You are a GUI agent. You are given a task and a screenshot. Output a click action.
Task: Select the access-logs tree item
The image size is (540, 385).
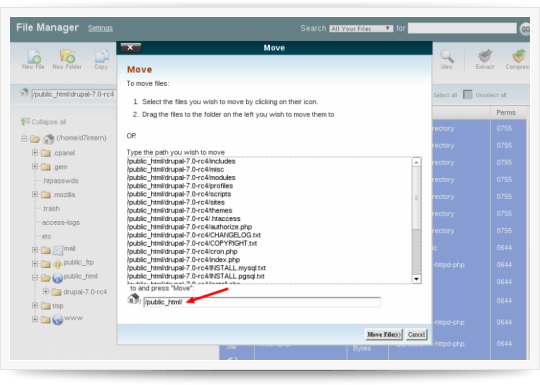point(61,222)
